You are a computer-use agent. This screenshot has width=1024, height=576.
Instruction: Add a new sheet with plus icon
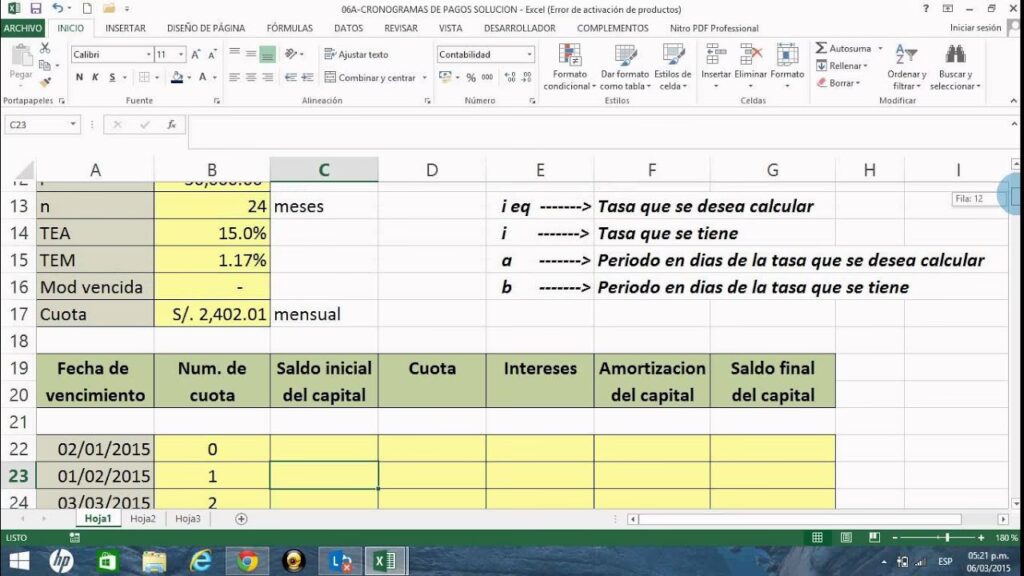click(x=241, y=519)
